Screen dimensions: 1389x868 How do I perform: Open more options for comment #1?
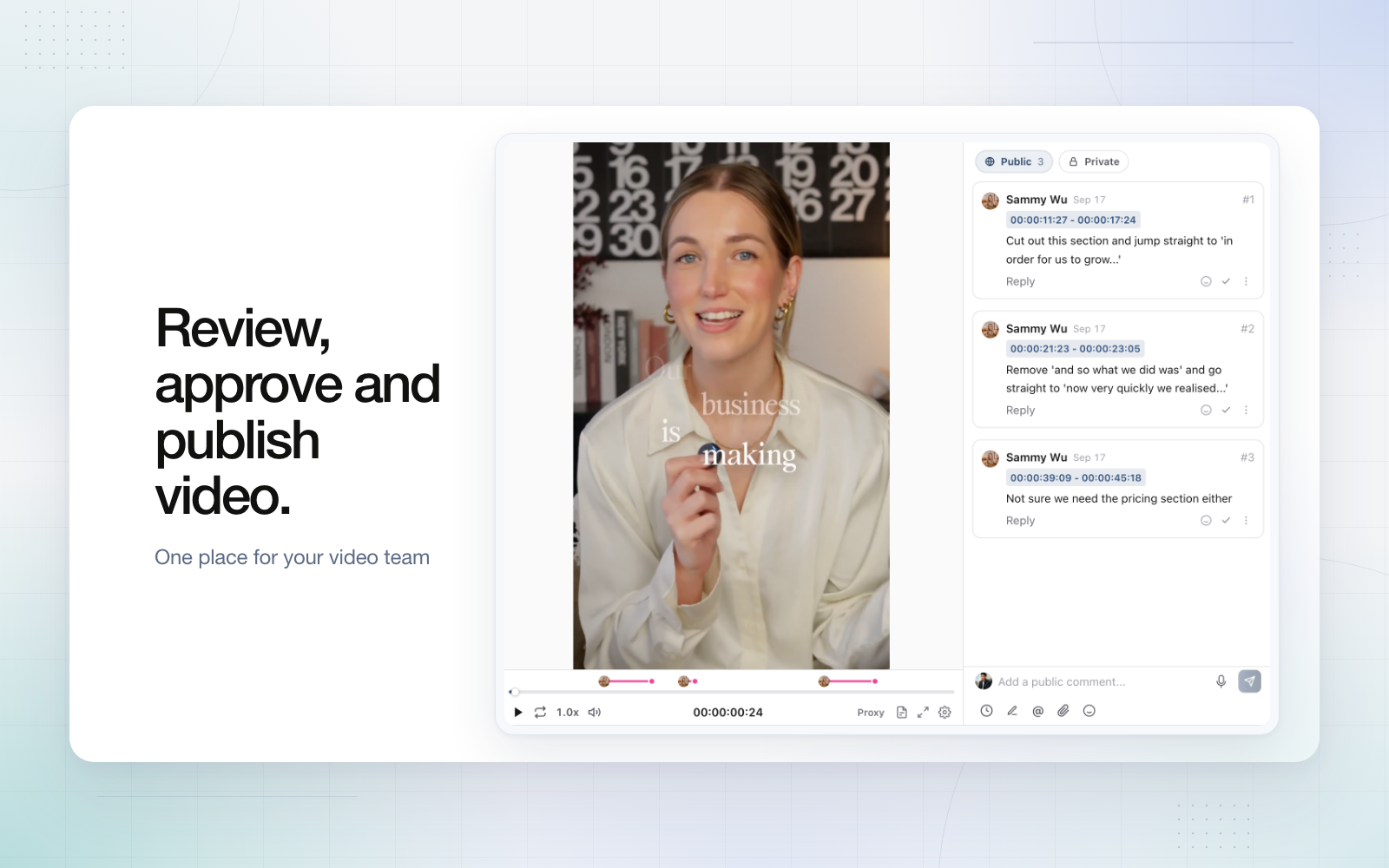[x=1246, y=281]
